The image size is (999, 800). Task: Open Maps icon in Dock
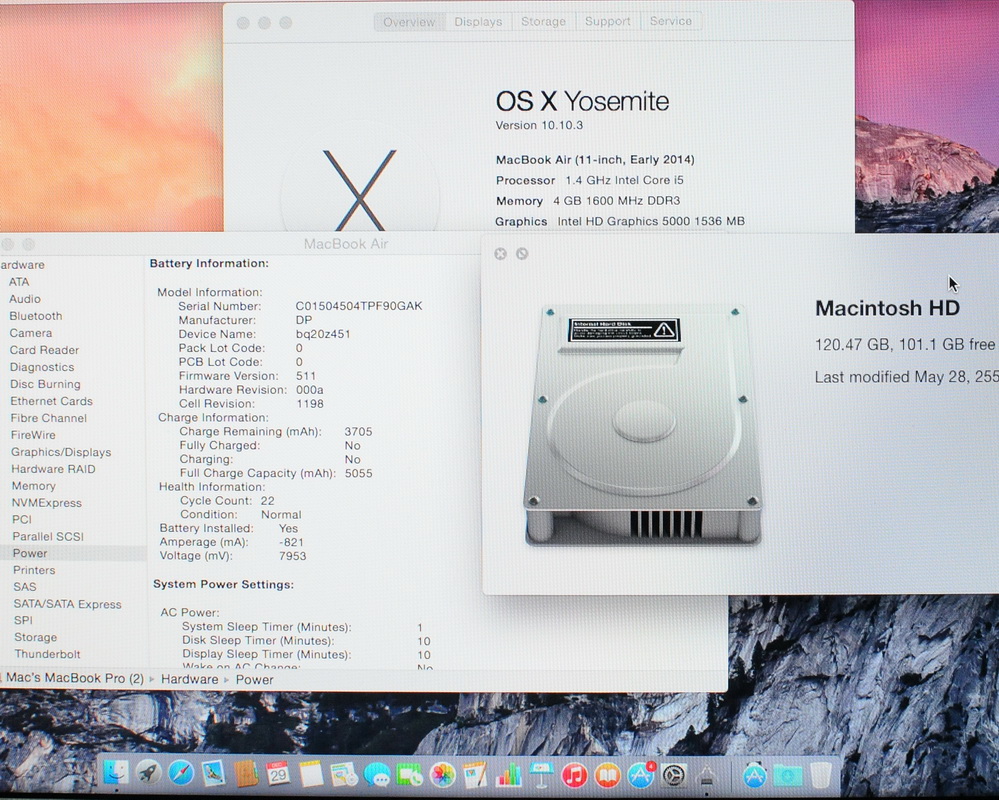coord(344,775)
